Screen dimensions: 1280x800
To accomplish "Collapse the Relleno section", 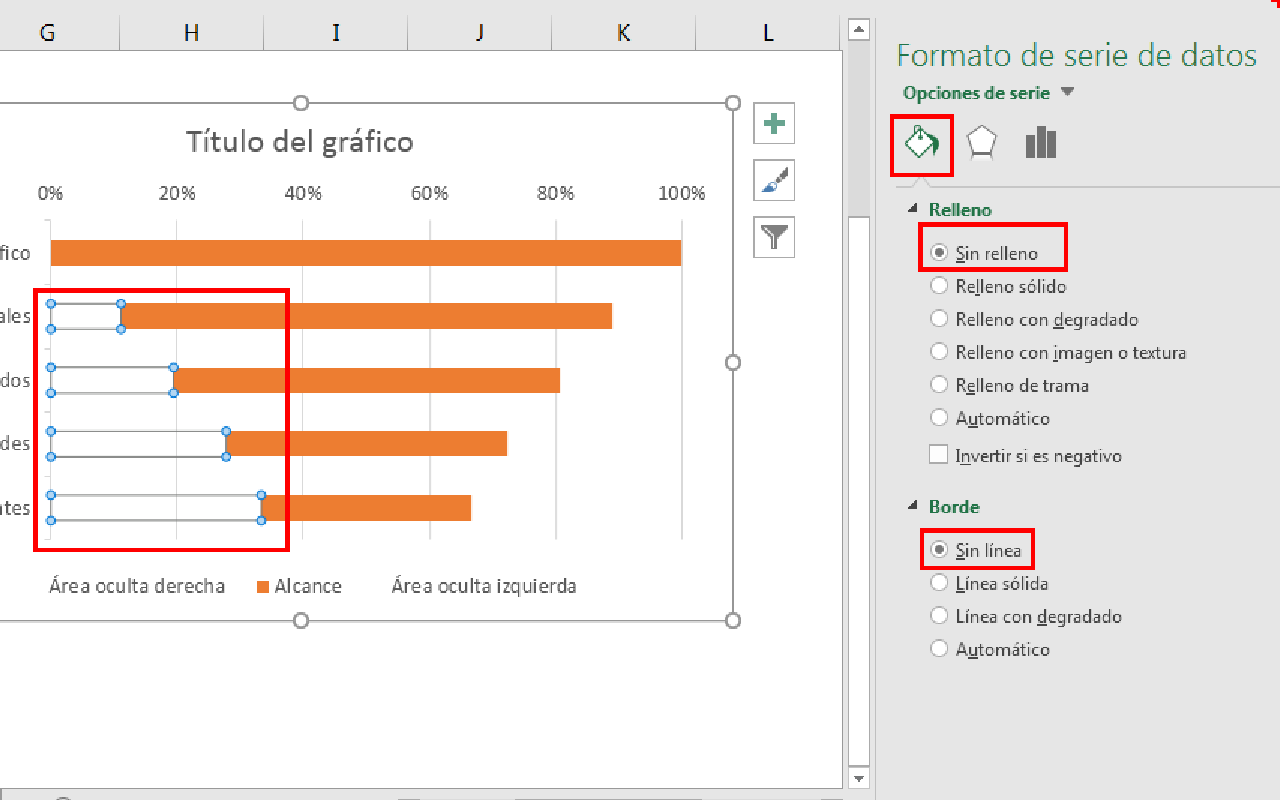I will 912,209.
